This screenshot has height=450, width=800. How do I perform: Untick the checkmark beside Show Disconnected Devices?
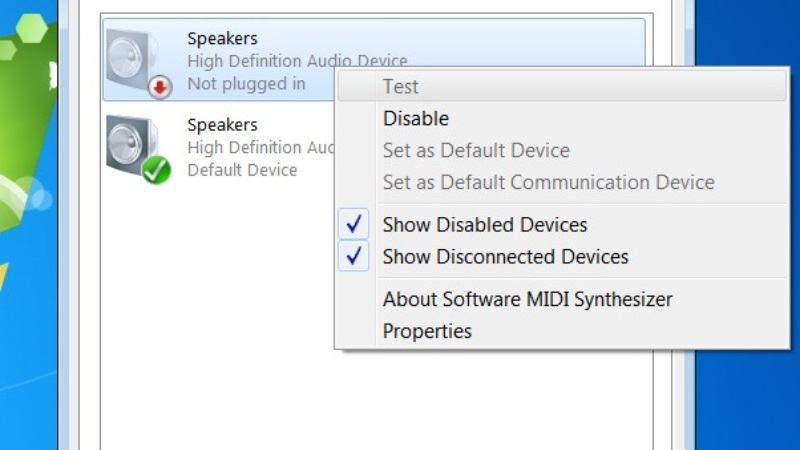coord(354,257)
